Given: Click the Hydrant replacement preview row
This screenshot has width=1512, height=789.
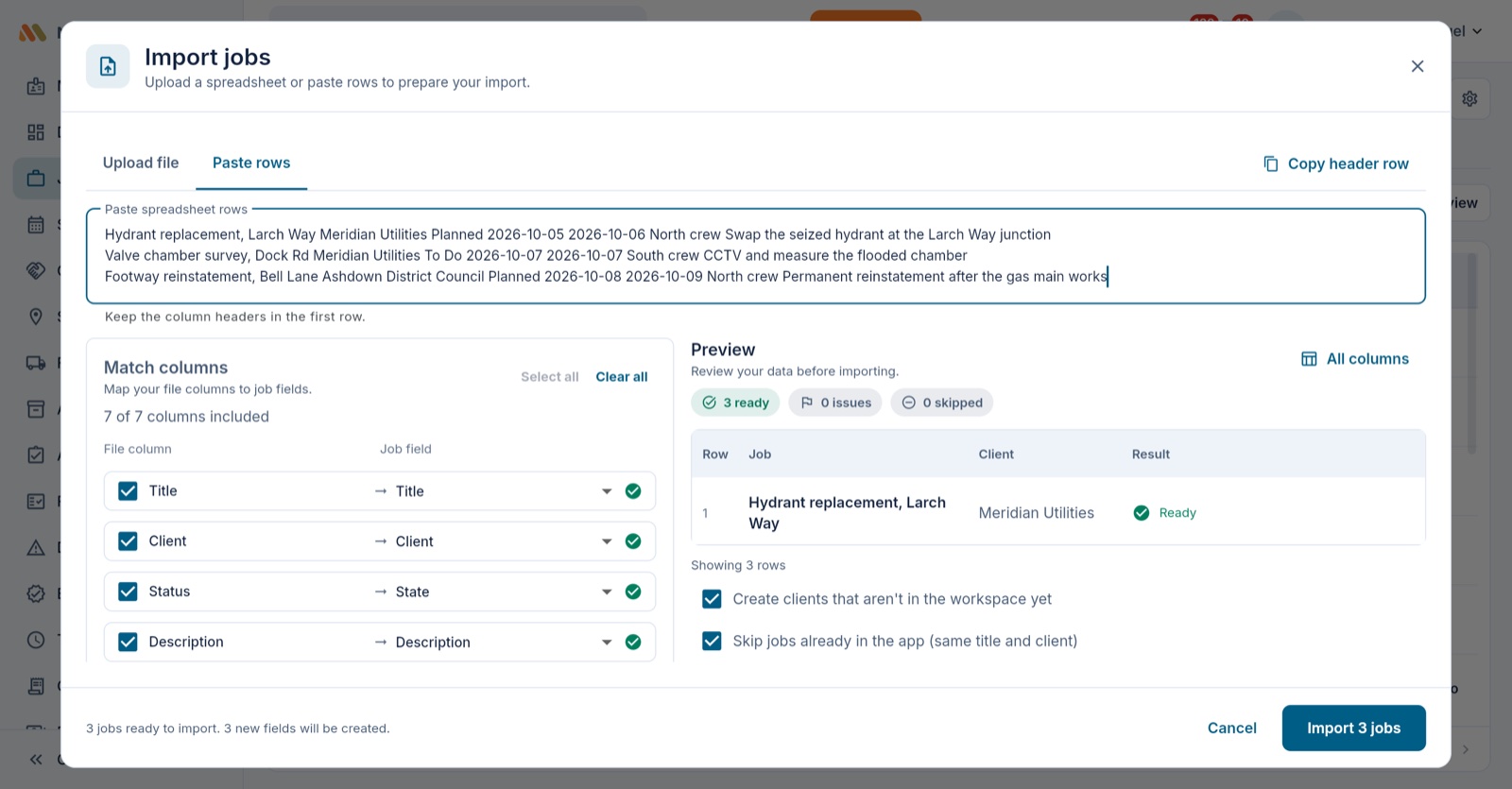Looking at the screenshot, I should pos(1057,512).
